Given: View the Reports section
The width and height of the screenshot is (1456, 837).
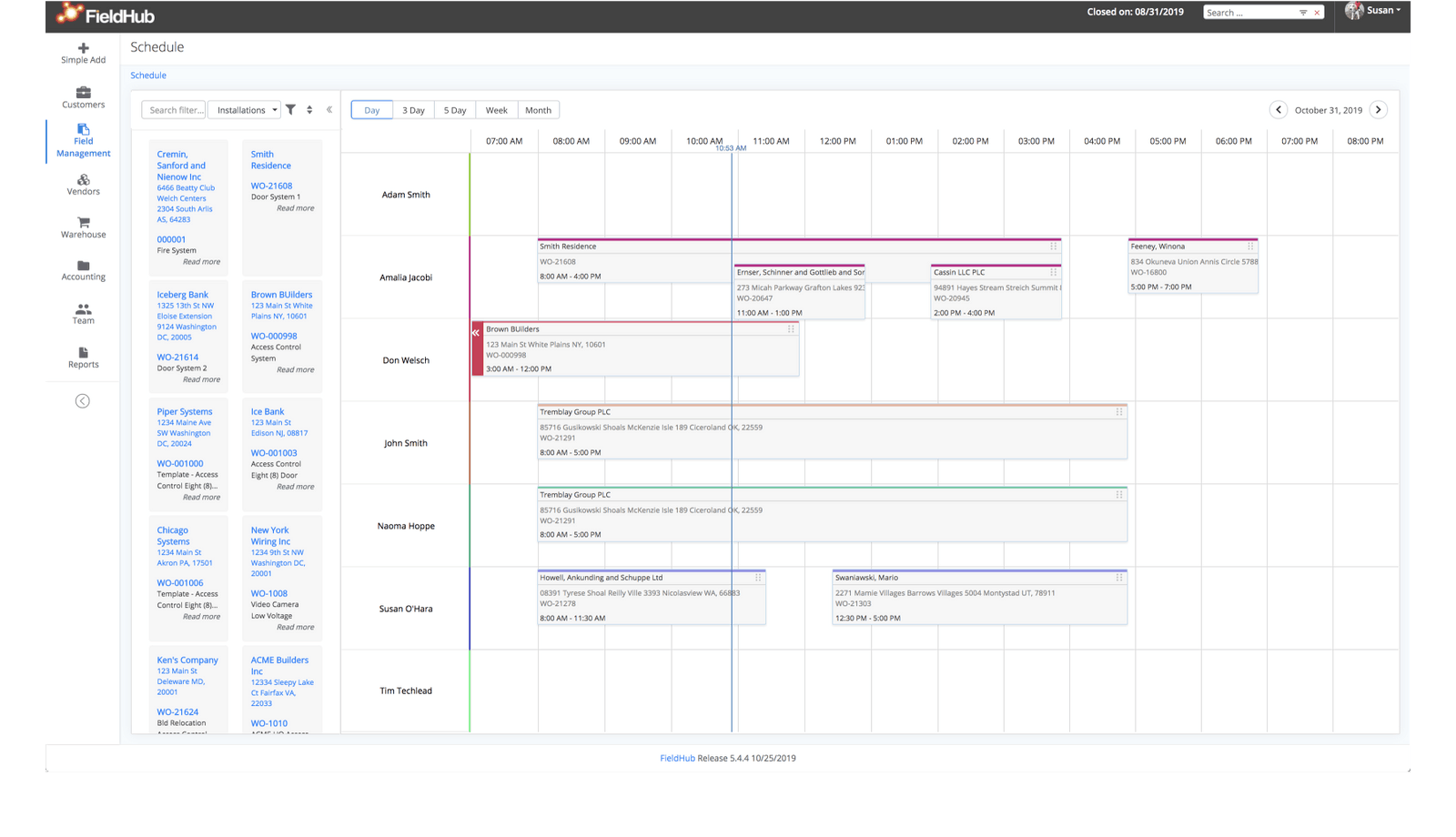Looking at the screenshot, I should [83, 358].
